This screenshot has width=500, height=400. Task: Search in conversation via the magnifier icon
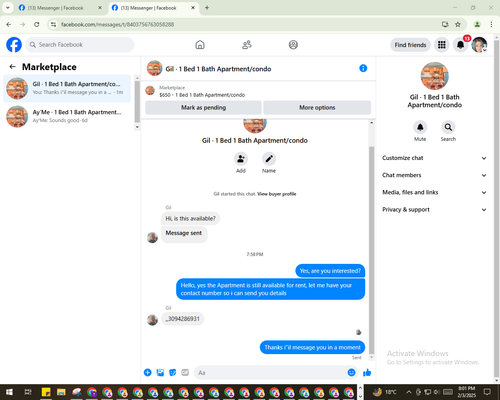click(x=448, y=127)
